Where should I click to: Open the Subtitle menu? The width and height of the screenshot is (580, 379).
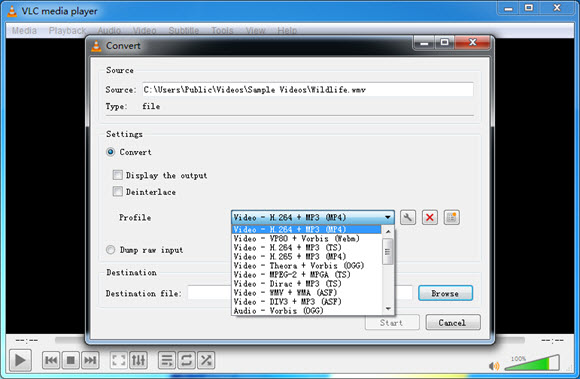click(184, 31)
